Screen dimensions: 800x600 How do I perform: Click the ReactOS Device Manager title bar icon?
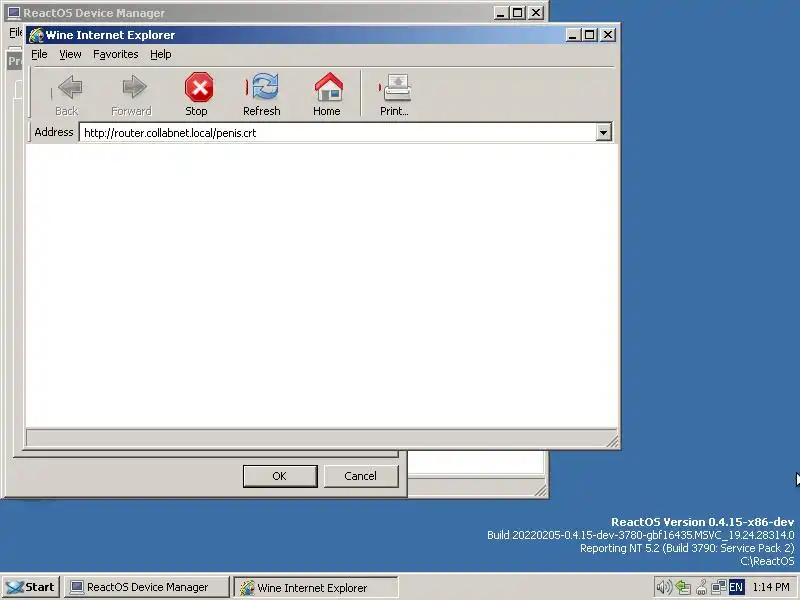pos(14,13)
